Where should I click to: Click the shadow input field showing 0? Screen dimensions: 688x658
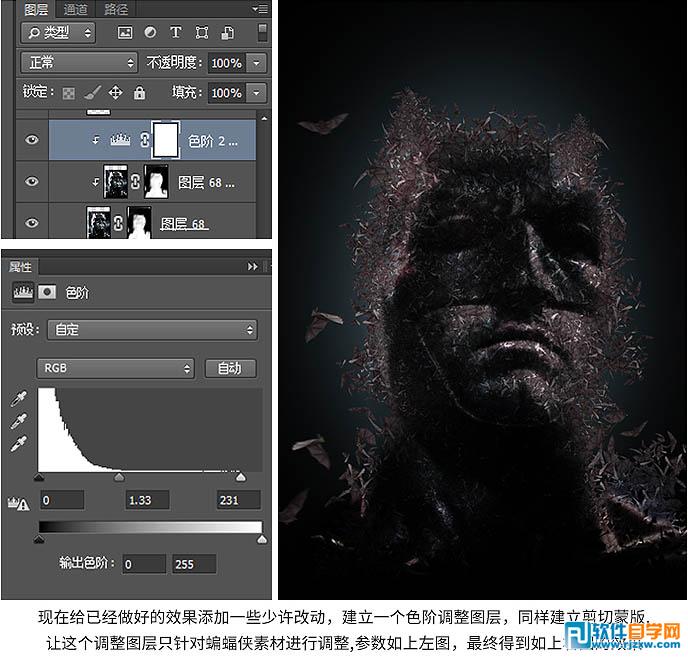point(62,500)
